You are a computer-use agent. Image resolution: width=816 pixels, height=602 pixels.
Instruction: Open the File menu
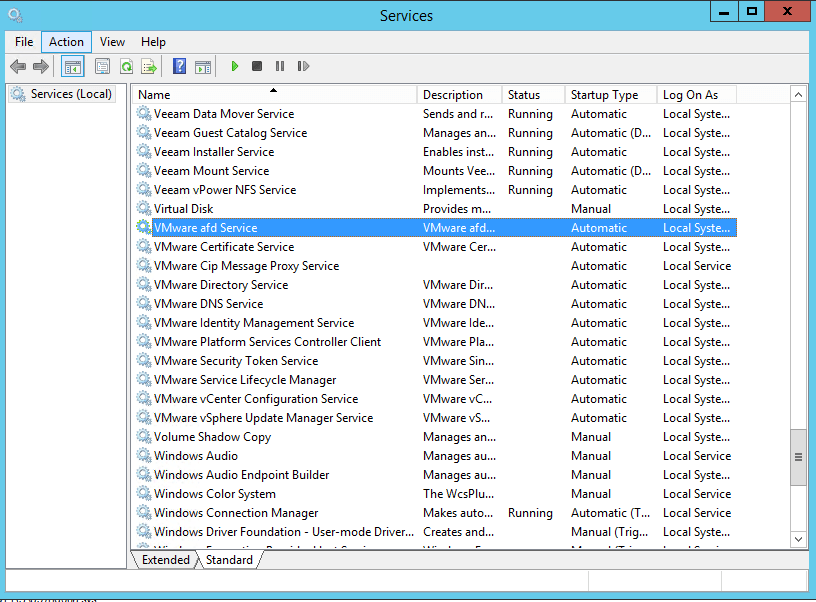24,42
